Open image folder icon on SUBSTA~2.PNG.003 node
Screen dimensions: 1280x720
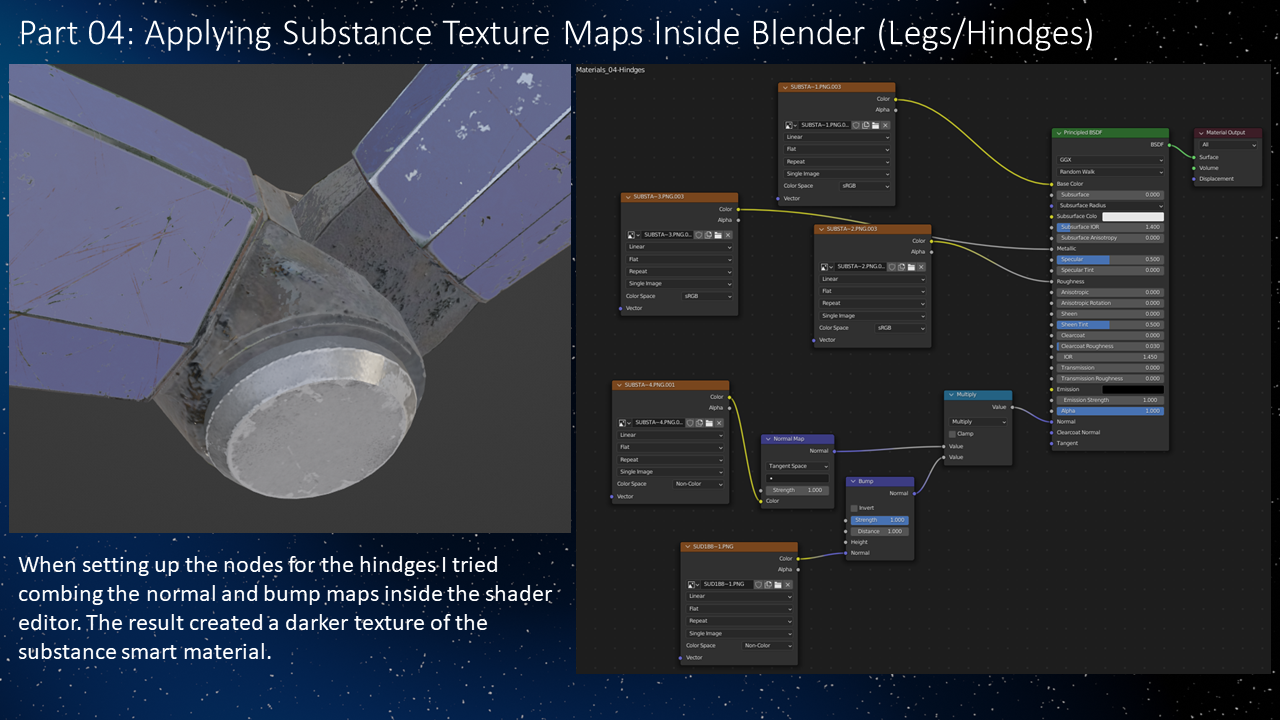coord(910,267)
